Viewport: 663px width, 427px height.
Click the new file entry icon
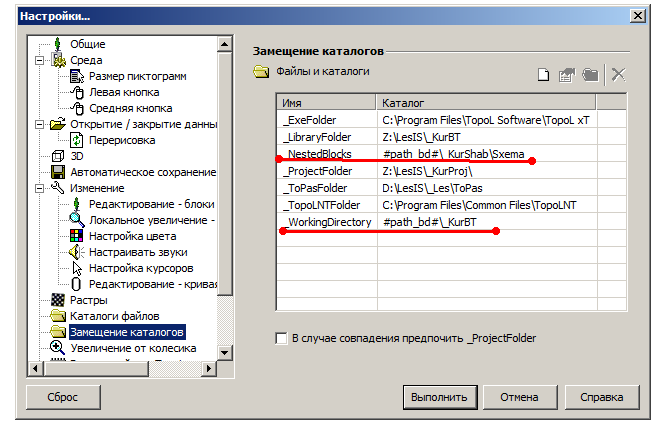click(543, 74)
